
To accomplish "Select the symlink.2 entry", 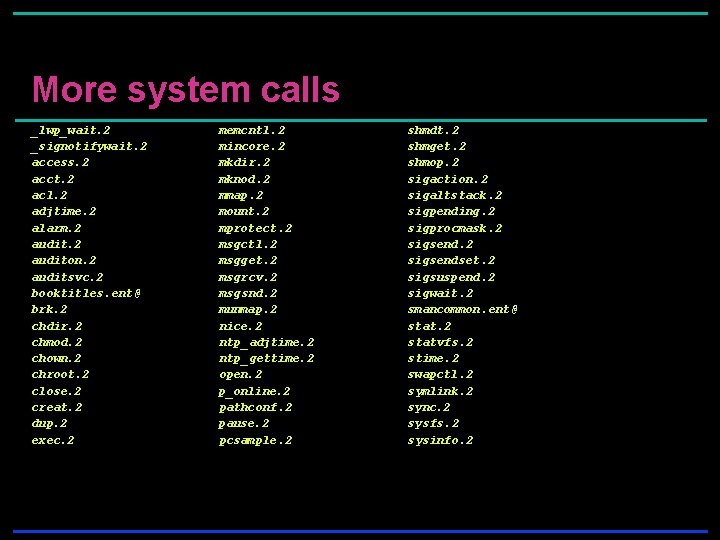I will tap(440, 392).
